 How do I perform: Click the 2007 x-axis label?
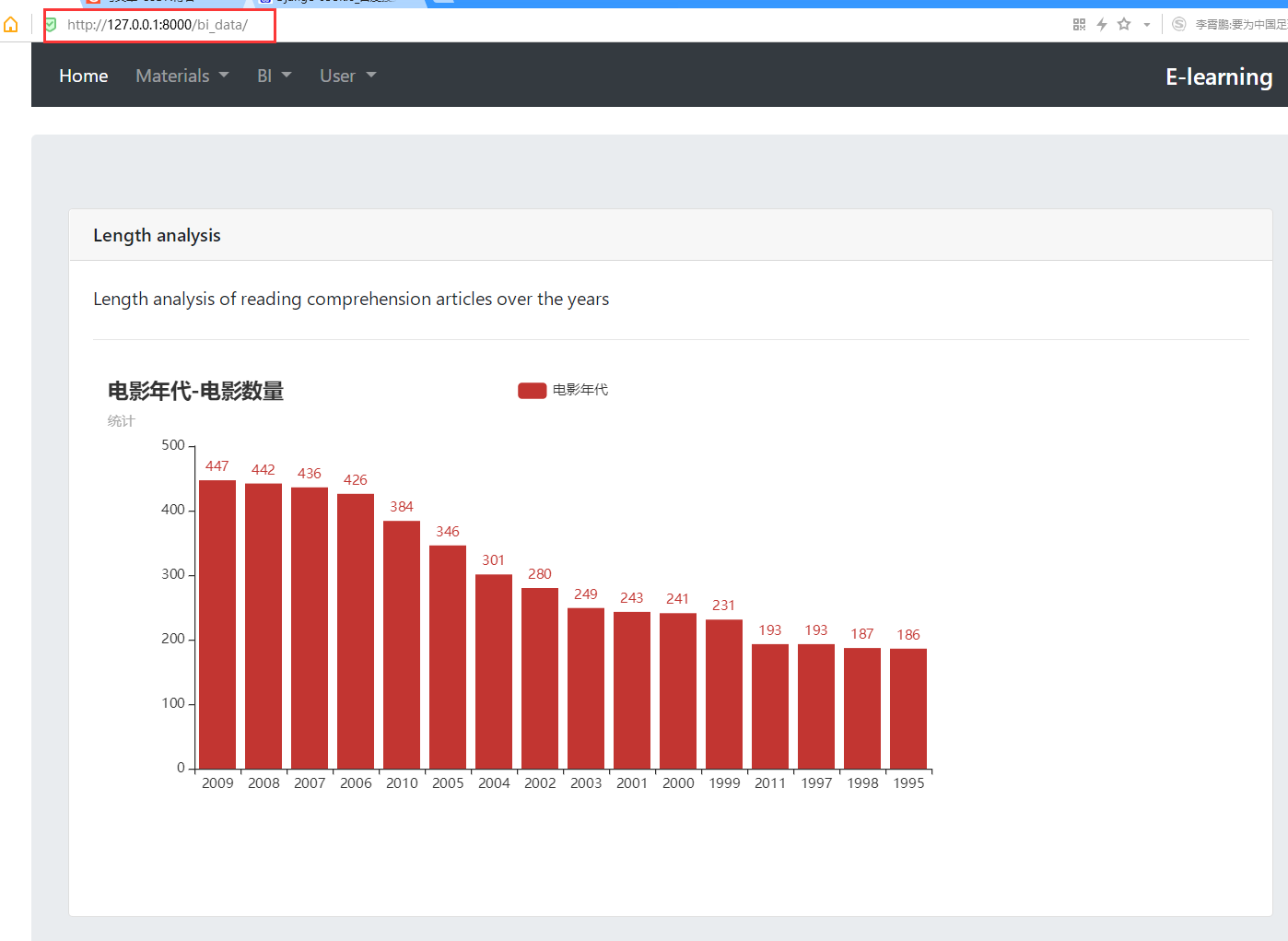click(310, 783)
